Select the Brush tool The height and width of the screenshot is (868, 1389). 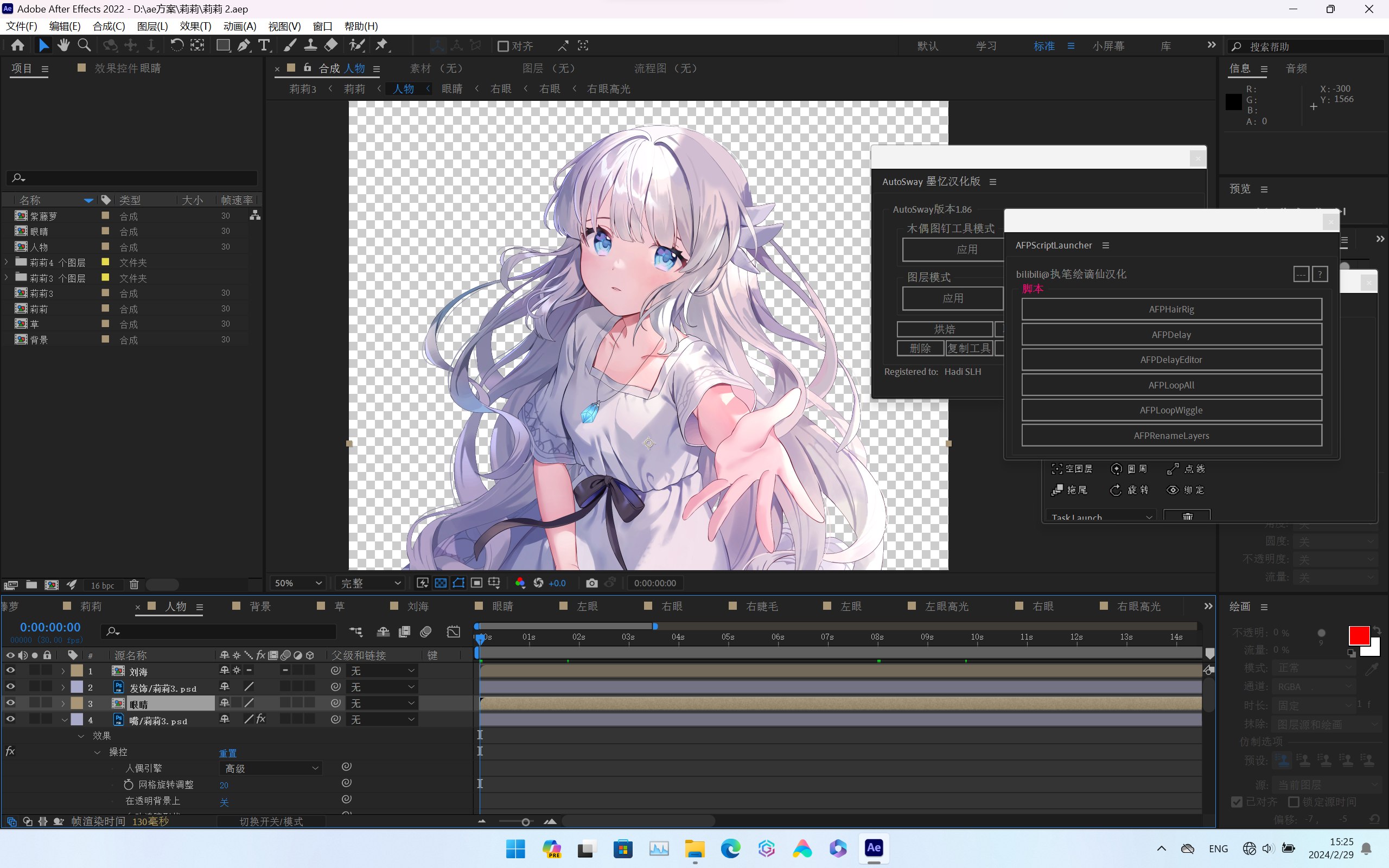click(290, 46)
